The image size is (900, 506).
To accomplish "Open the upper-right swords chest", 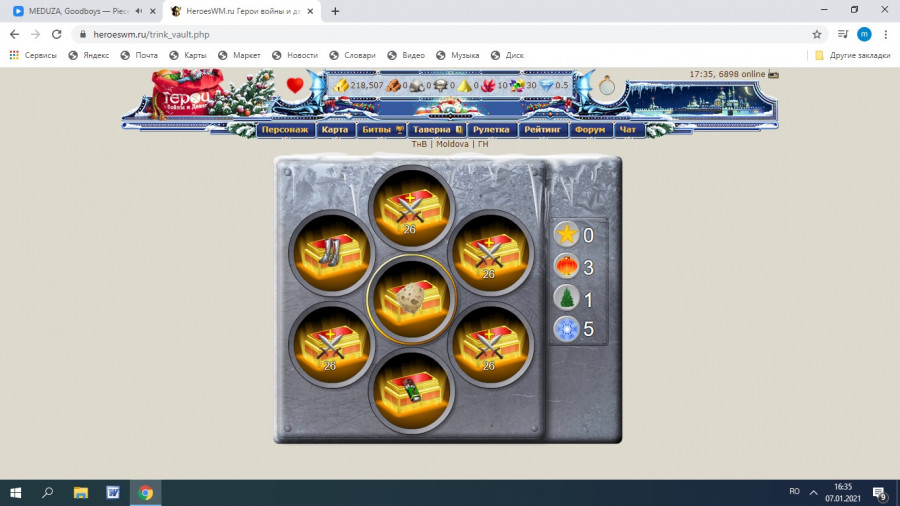I will click(x=491, y=253).
